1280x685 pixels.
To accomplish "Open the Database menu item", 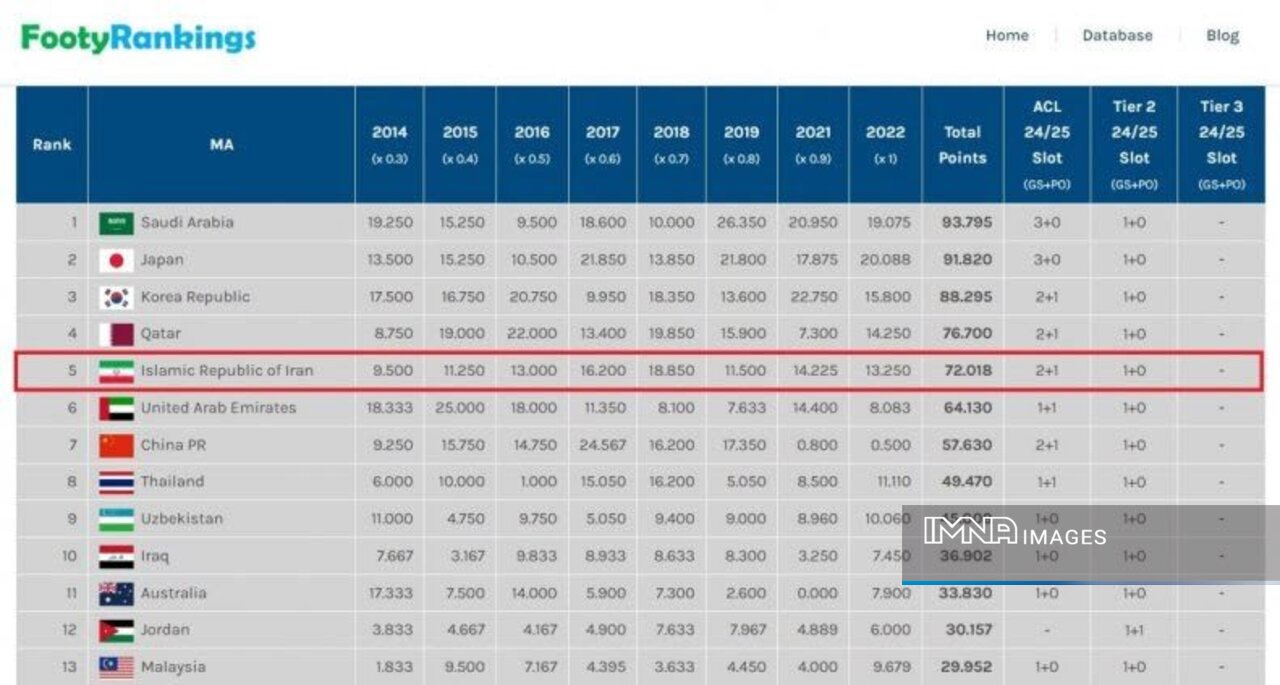I will coord(1117,35).
